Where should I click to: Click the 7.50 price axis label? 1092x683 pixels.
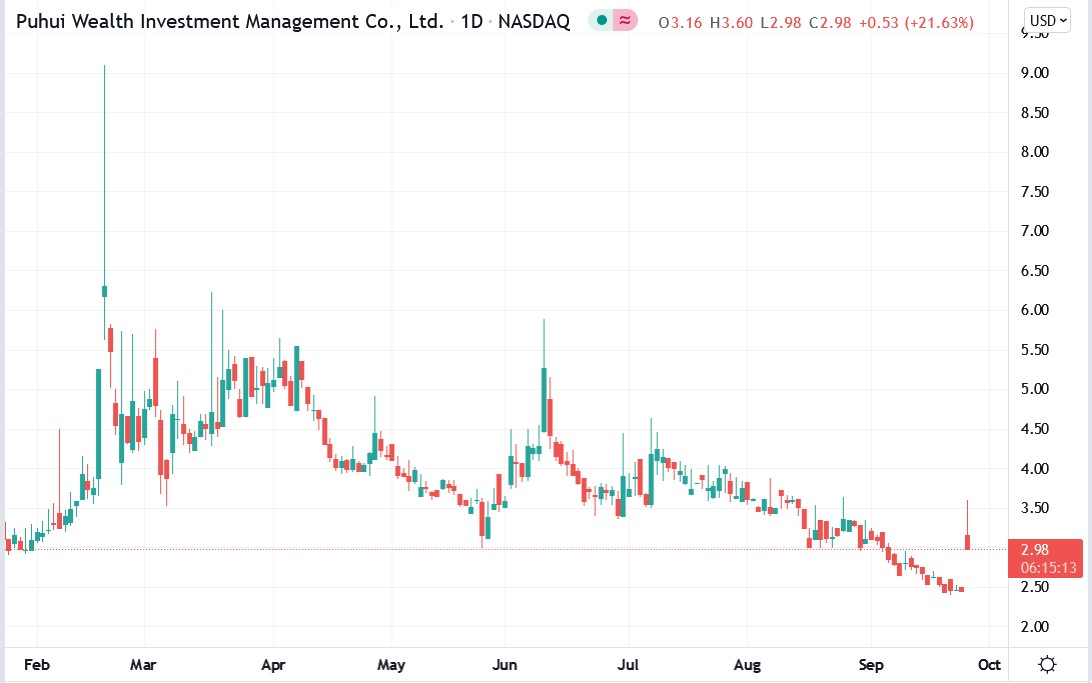[x=1035, y=191]
